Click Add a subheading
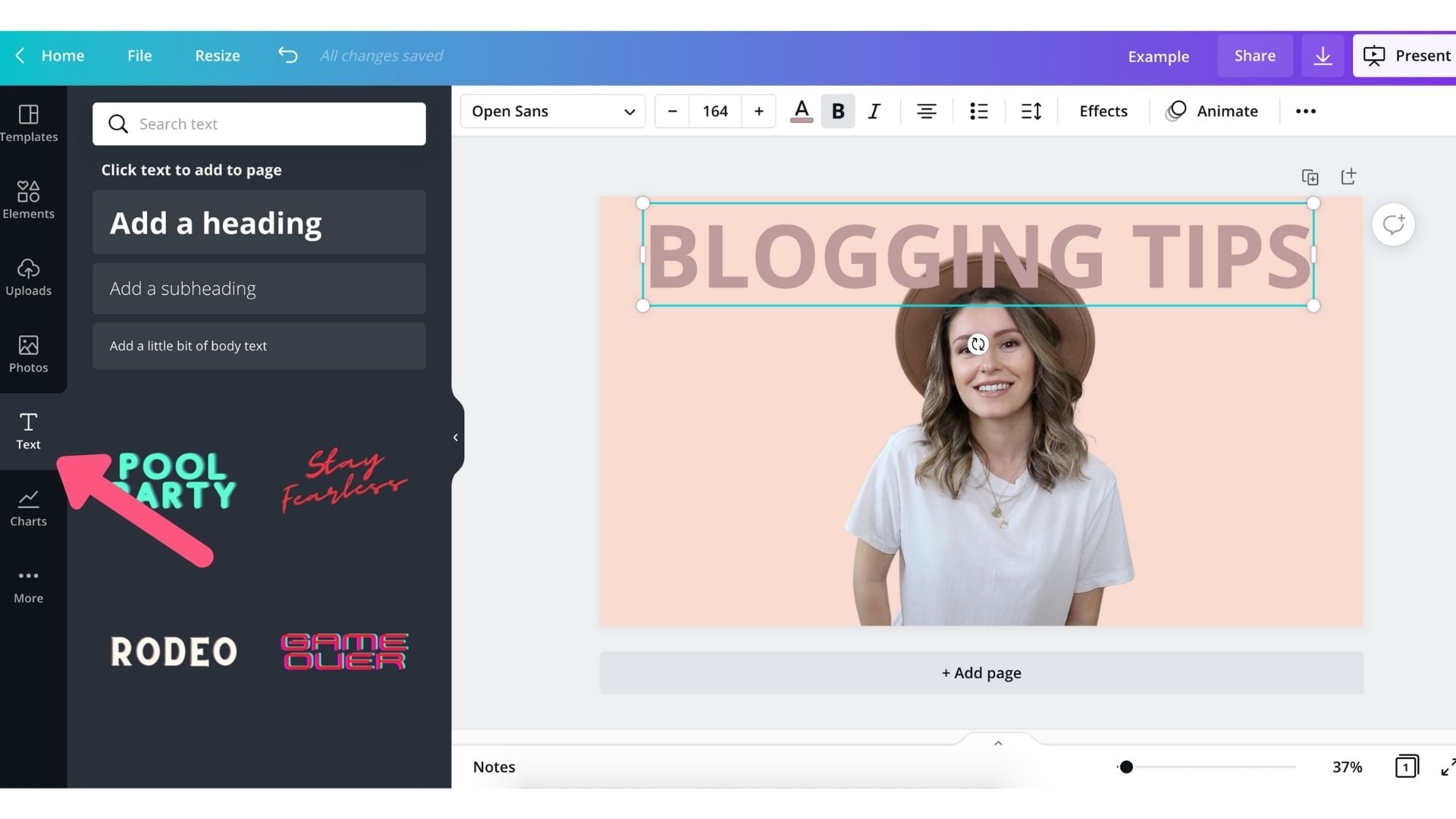The image size is (1456, 819). pos(259,288)
